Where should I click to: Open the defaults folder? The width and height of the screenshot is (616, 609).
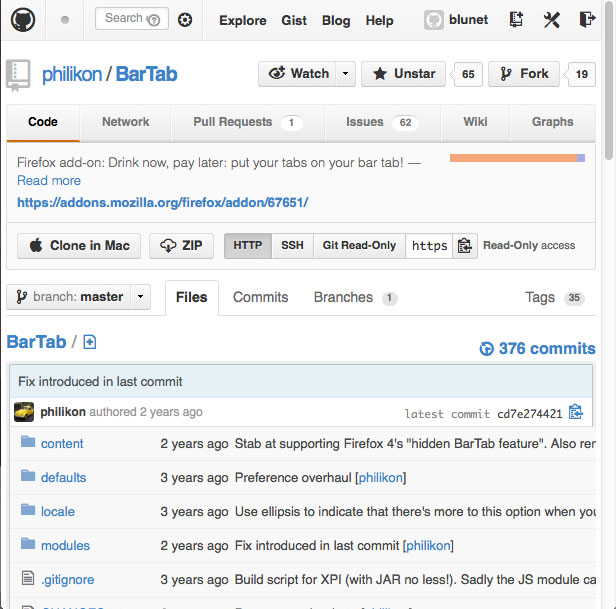(63, 478)
